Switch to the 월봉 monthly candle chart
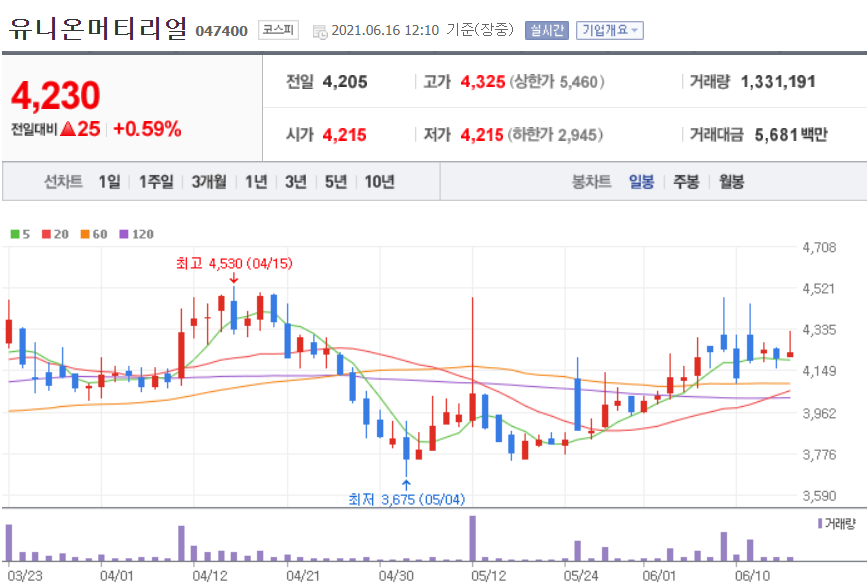This screenshot has width=867, height=588. pyautogui.click(x=731, y=181)
